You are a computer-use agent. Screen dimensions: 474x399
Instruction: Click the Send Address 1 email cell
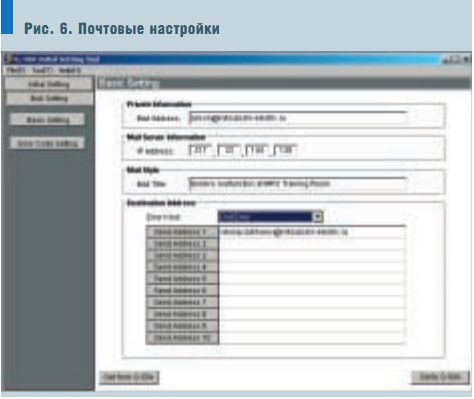[x=312, y=232]
